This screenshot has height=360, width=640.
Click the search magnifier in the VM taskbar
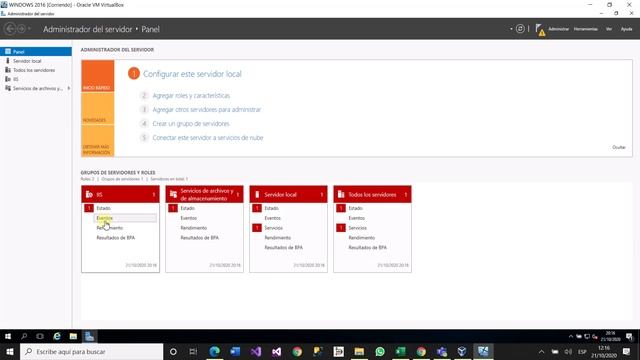point(24,336)
